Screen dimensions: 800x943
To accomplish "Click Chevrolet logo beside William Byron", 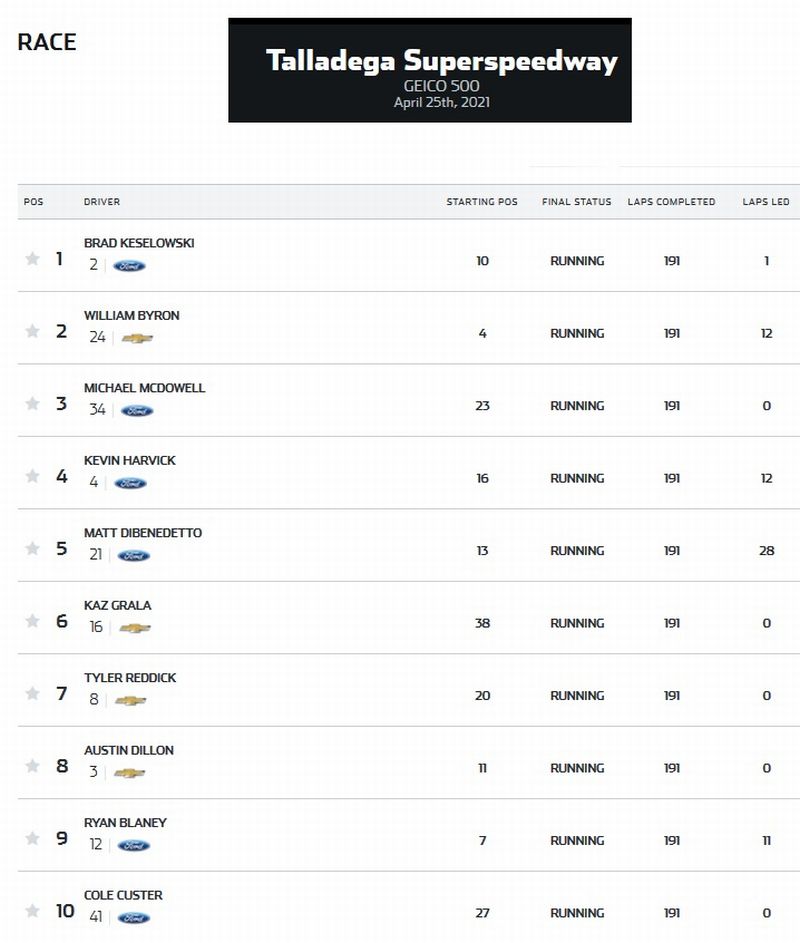I will click(137, 338).
